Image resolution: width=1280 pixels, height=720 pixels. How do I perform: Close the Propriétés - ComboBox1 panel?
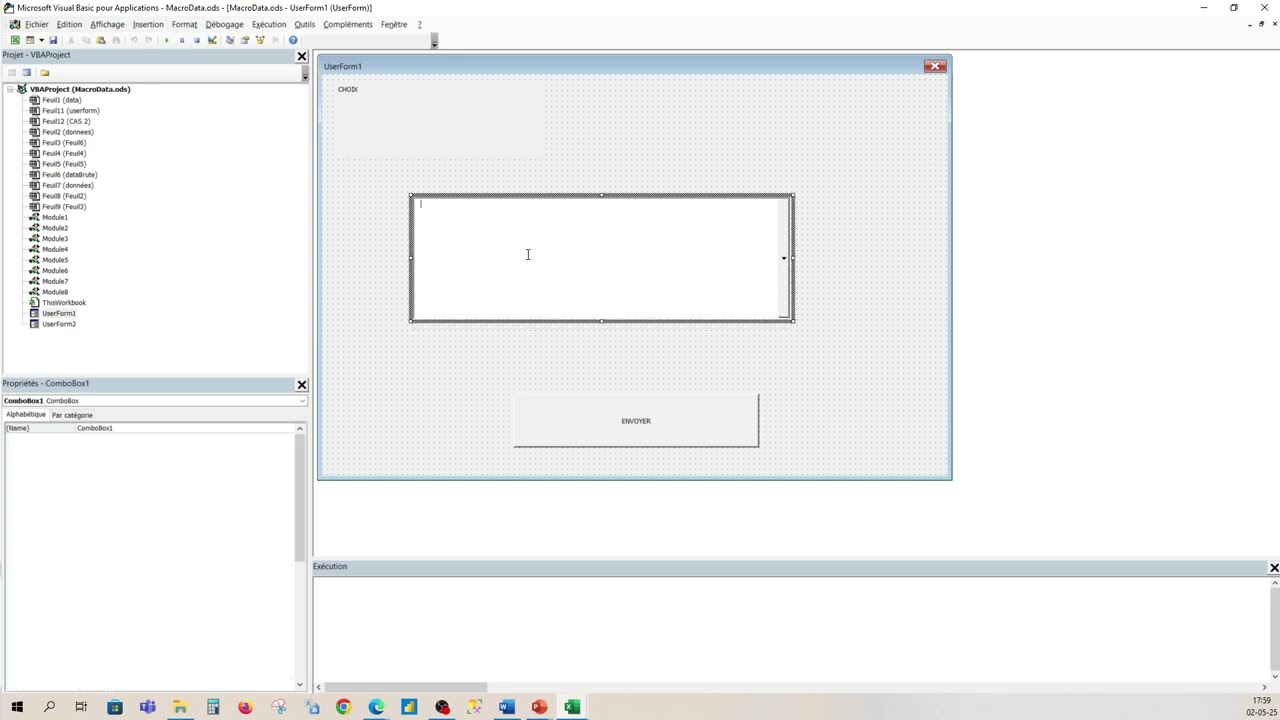[x=301, y=385]
